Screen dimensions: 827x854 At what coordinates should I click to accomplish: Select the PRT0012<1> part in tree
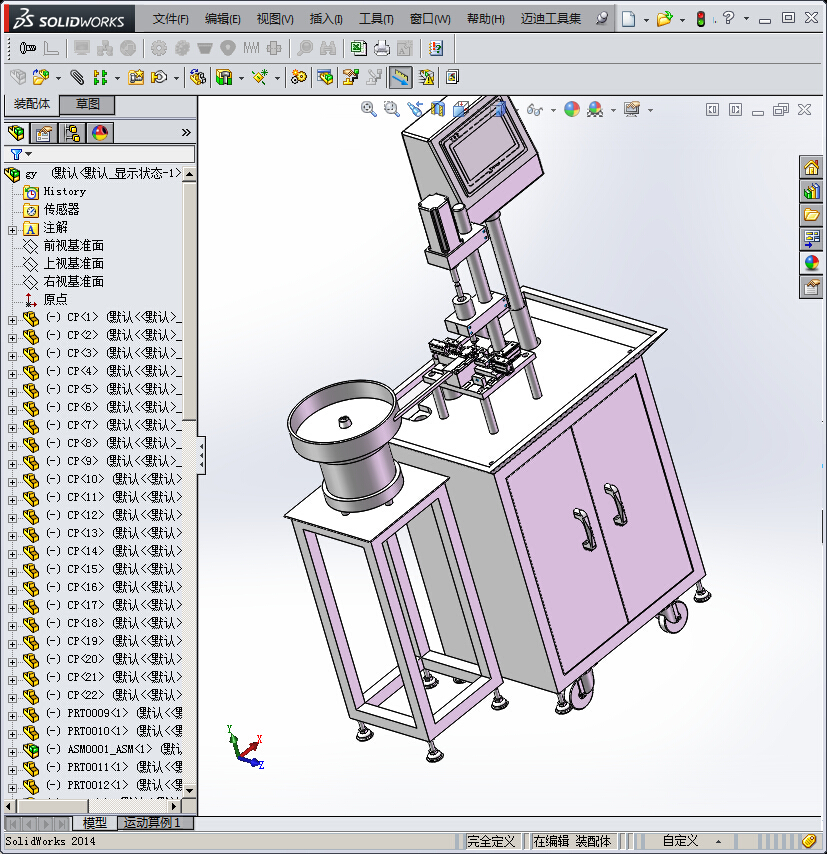point(97,785)
